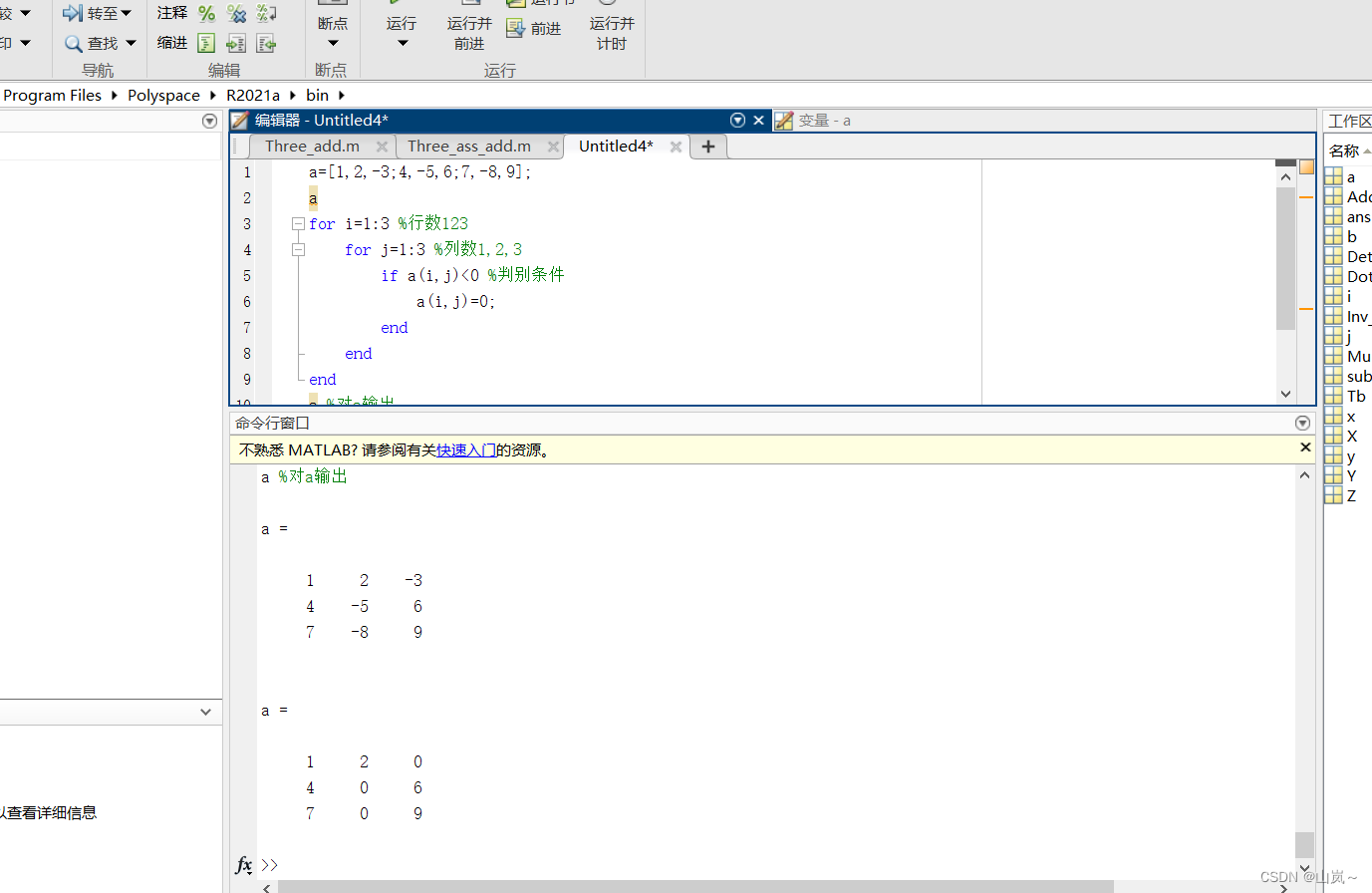The width and height of the screenshot is (1372, 893).
Task: Click the command window prompt input
Action: tap(777, 864)
